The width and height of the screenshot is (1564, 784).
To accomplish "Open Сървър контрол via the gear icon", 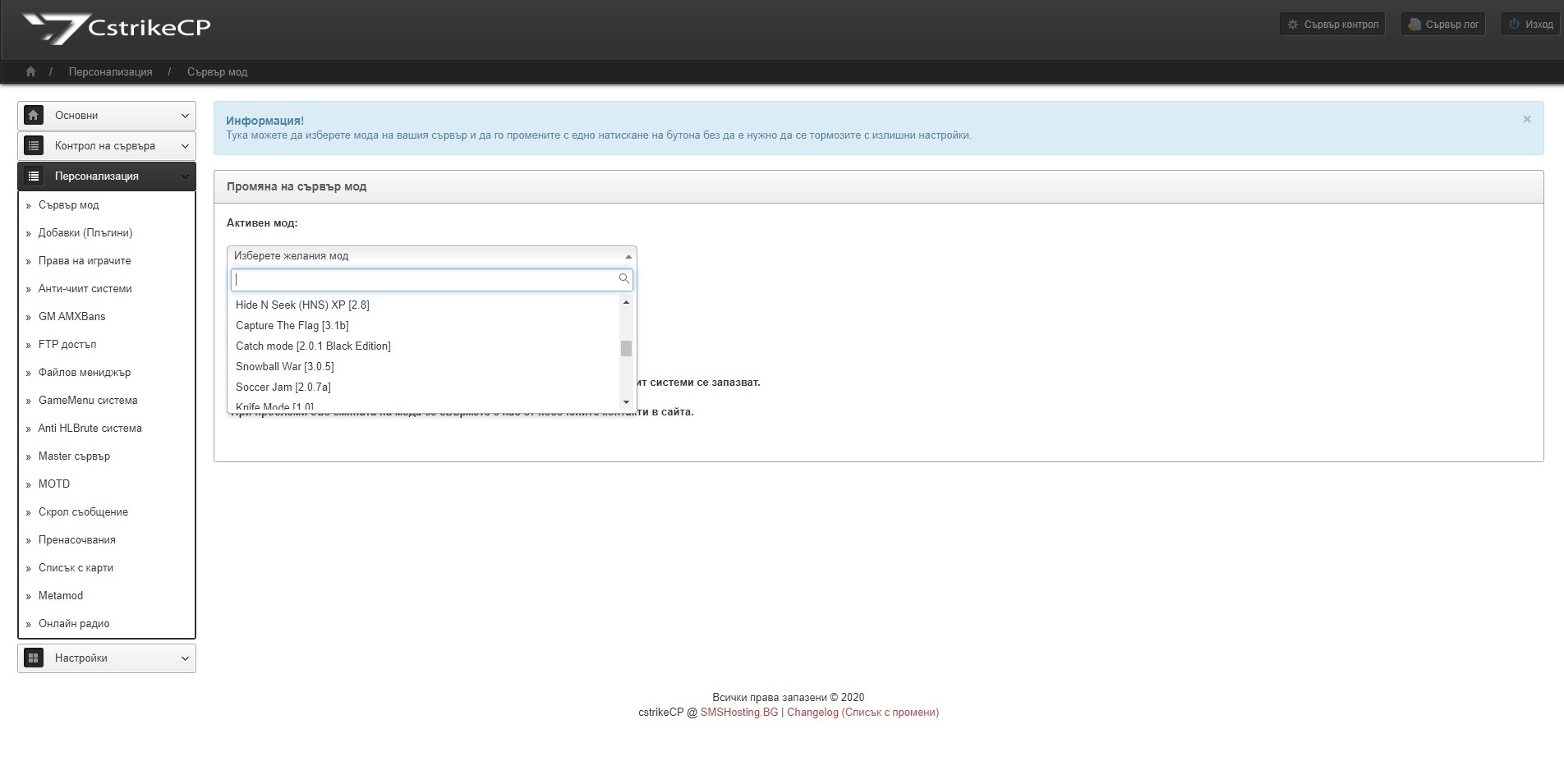I will (1291, 24).
